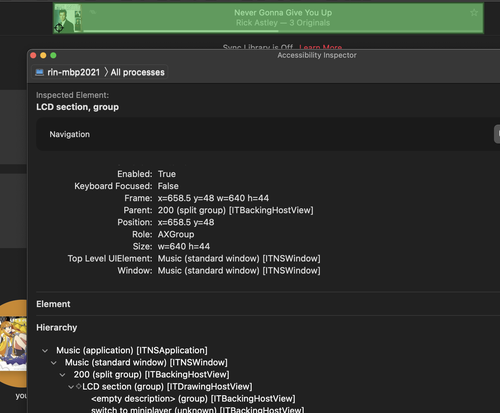Click the Element section header
Viewport: 500px width, 413px height.
(53, 304)
